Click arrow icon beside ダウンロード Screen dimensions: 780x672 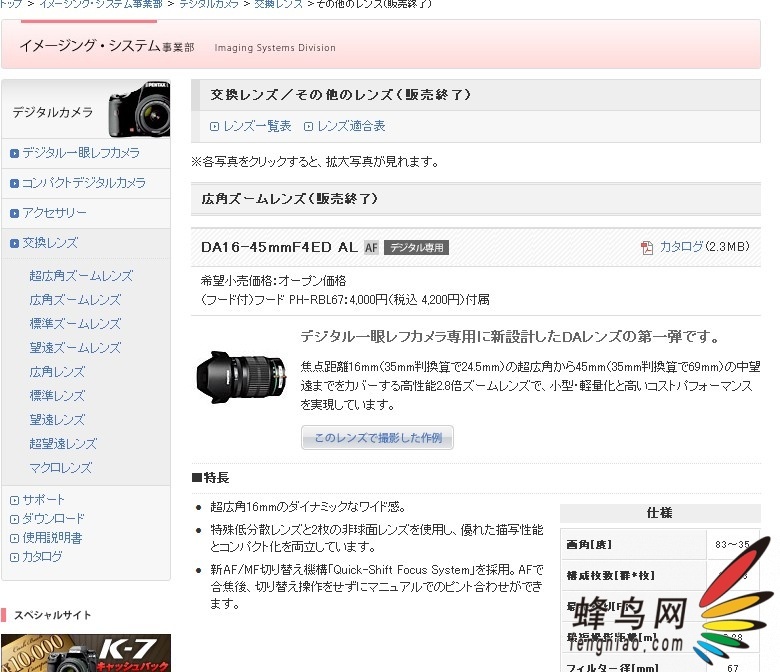coord(14,519)
